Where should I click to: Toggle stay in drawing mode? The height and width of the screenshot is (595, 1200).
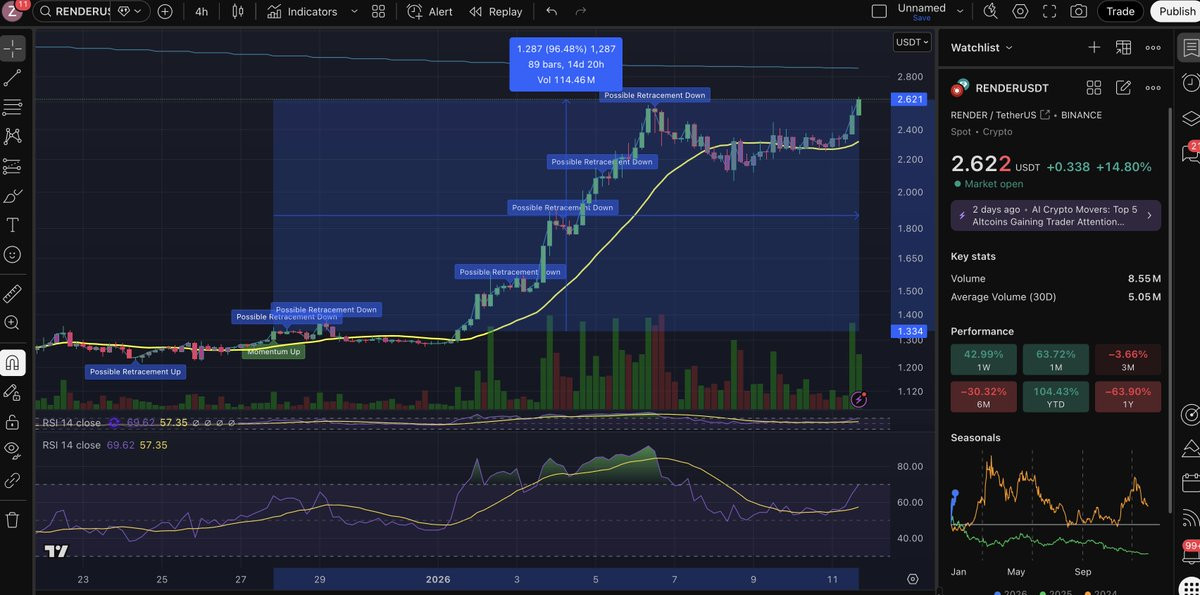click(13, 392)
